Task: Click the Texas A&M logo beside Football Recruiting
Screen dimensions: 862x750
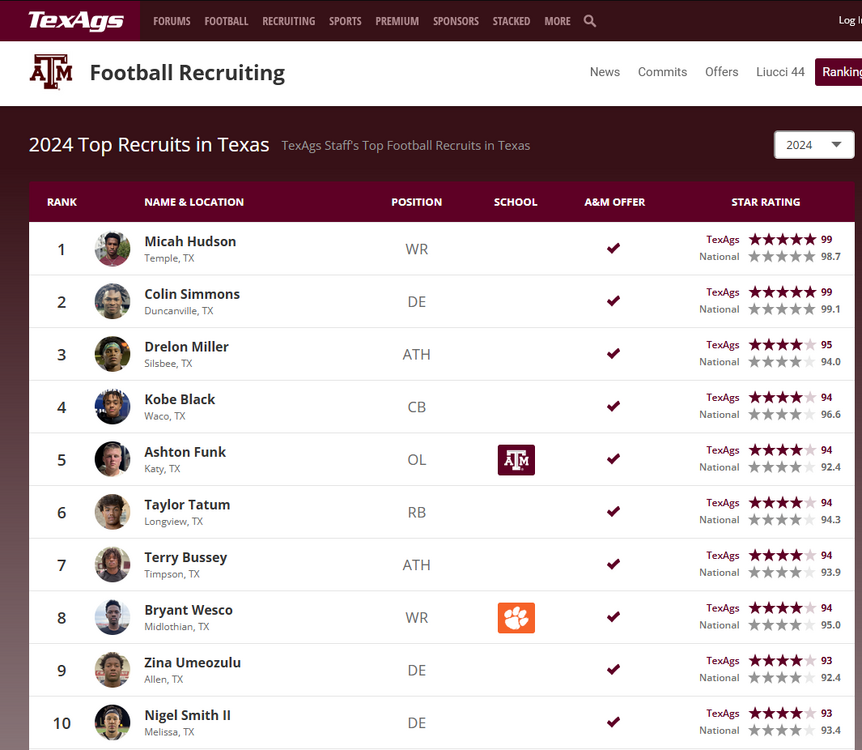Action: coord(51,72)
